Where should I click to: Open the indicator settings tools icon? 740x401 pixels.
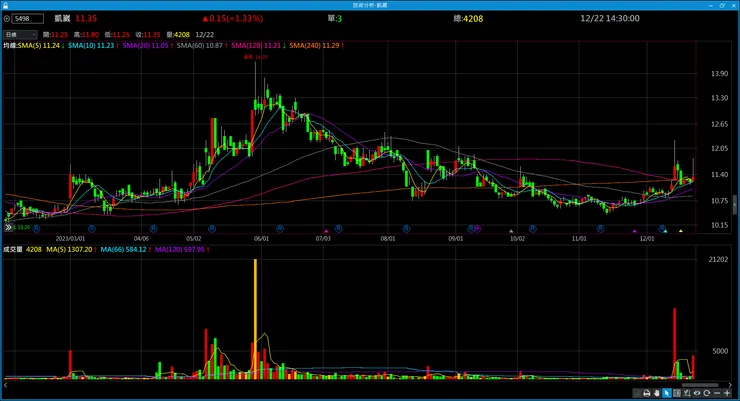(x=687, y=393)
